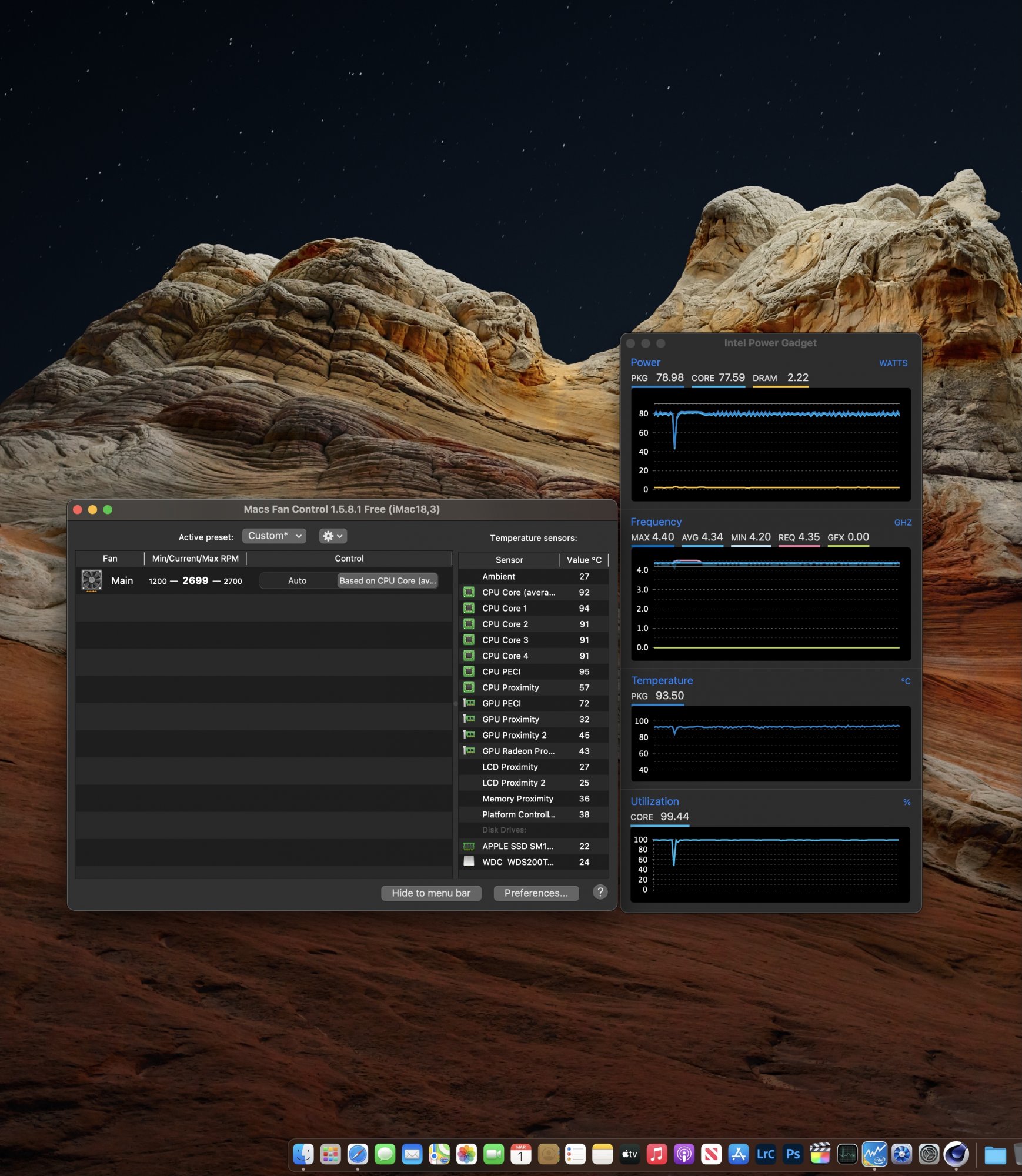Click the AVG frequency value 4.34

tap(712, 537)
